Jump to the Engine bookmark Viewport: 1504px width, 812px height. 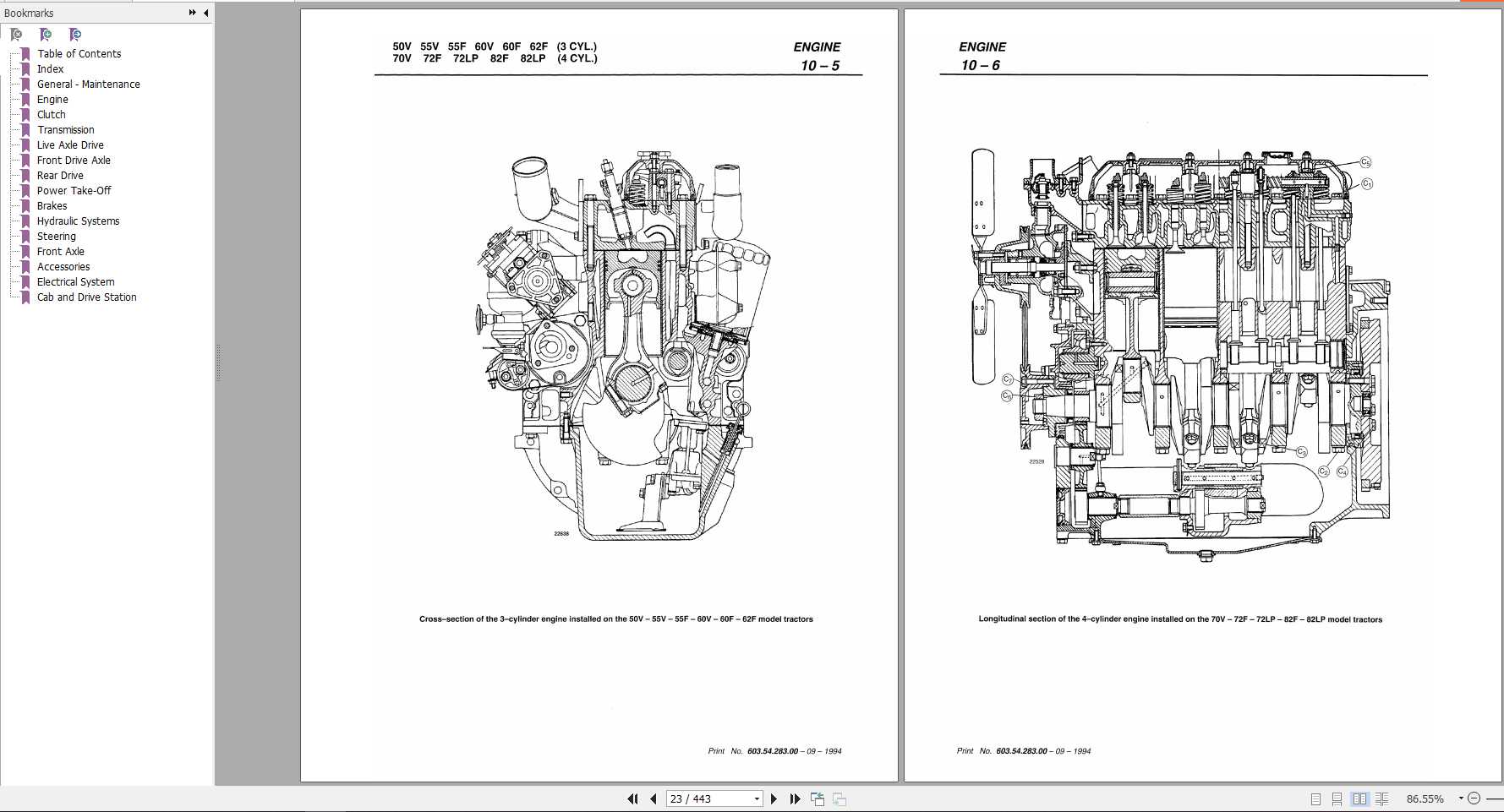click(x=52, y=100)
